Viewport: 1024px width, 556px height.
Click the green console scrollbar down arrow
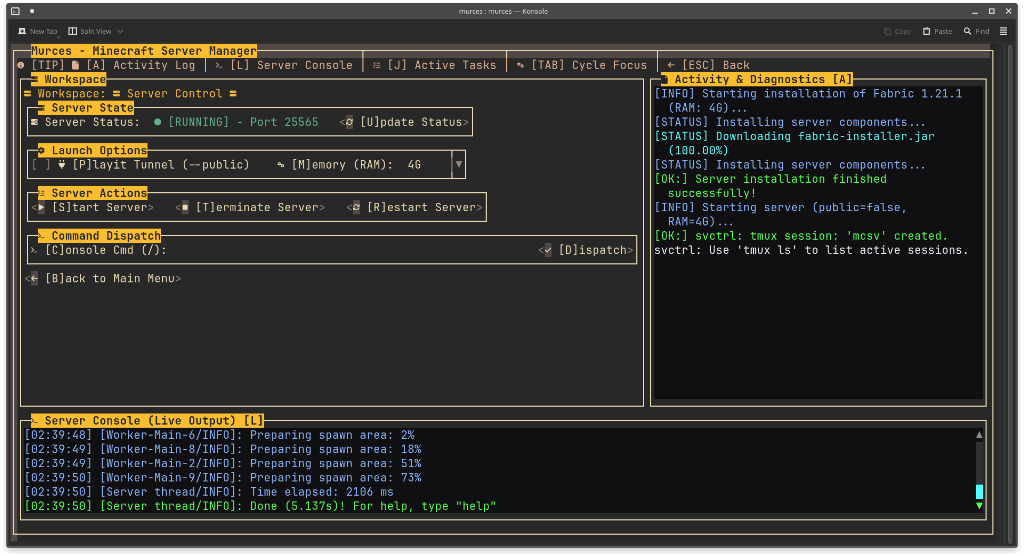point(979,506)
